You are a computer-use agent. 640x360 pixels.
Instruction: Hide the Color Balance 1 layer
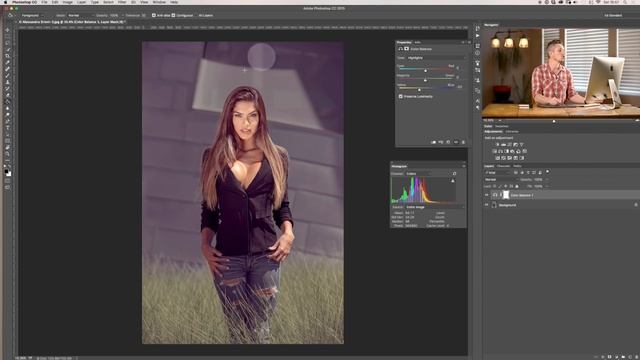click(487, 195)
